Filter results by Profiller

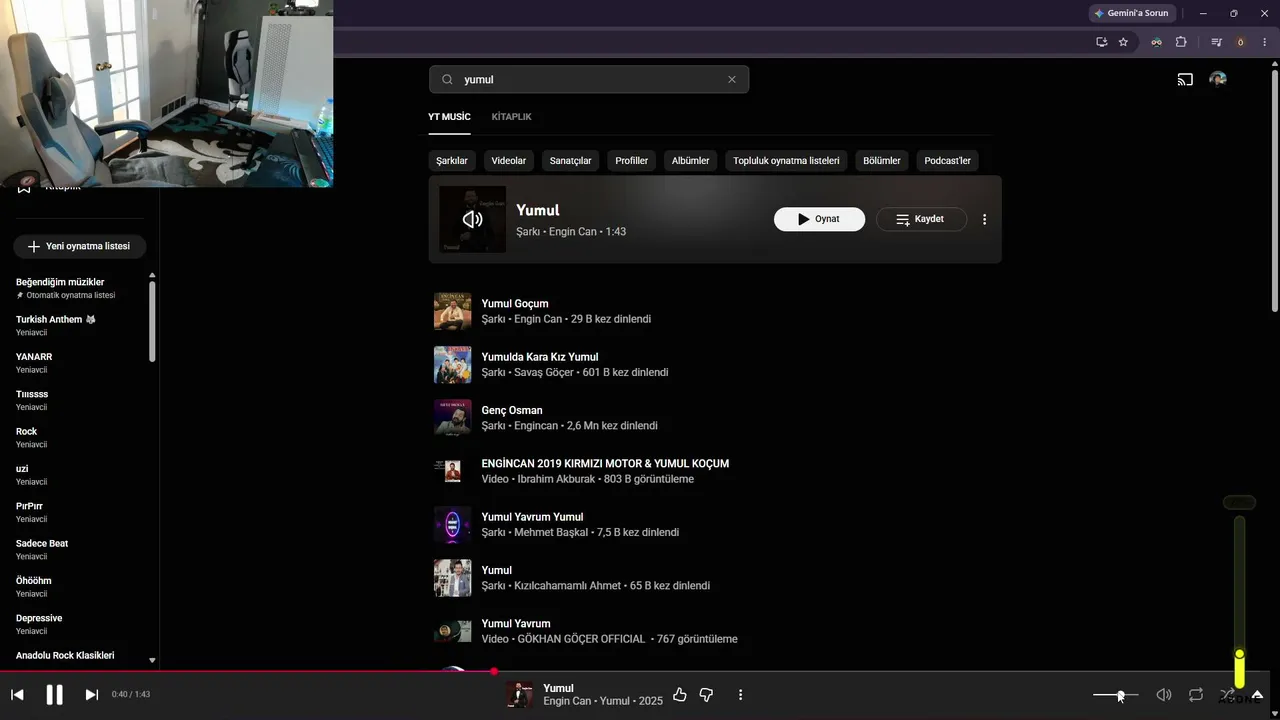point(632,161)
